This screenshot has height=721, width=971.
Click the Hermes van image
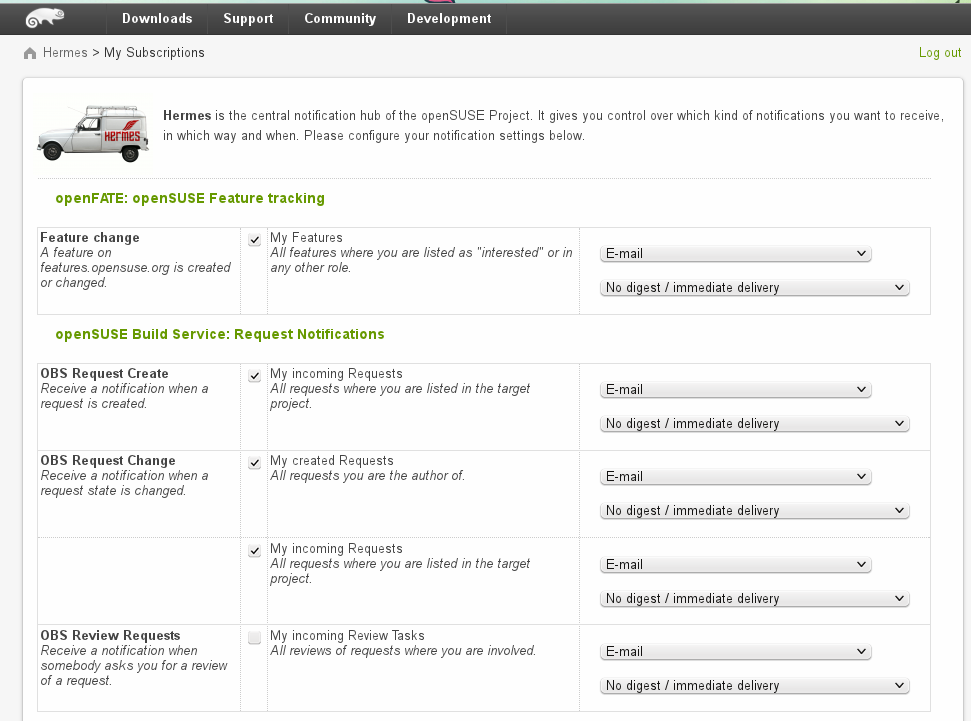(x=93, y=133)
